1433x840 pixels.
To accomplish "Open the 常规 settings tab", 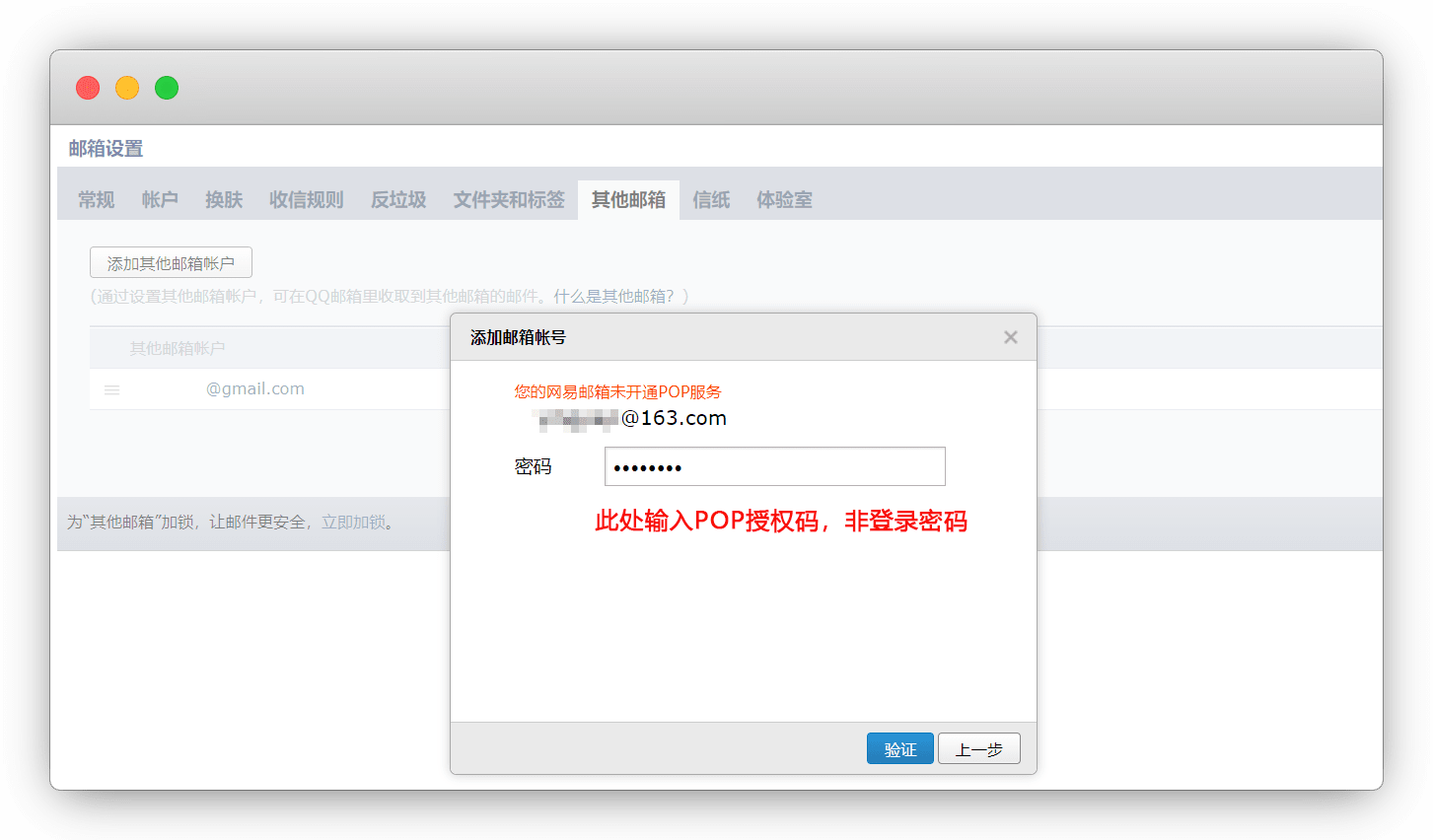I will [97, 200].
